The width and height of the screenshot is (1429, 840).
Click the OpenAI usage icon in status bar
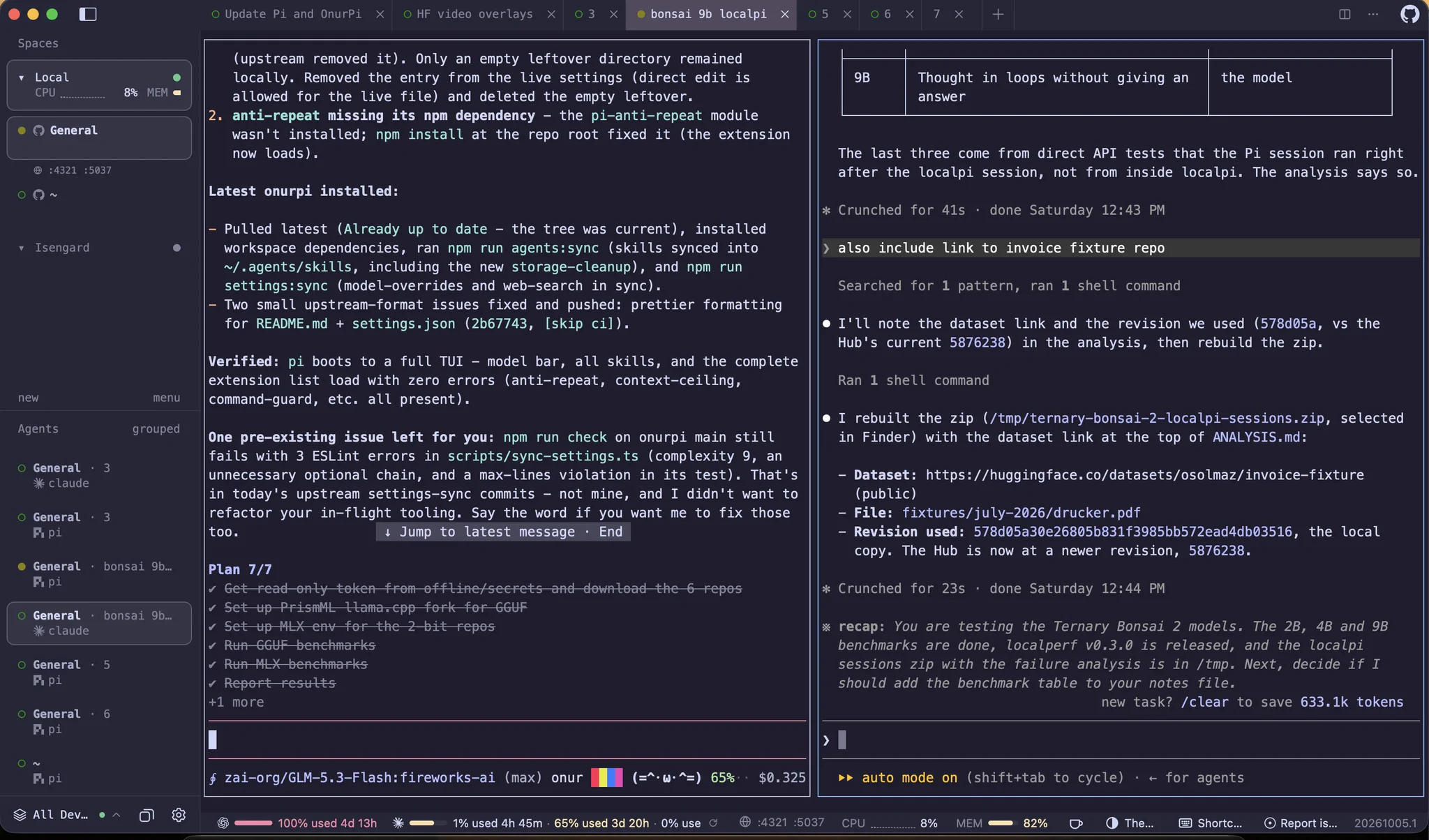(223, 823)
